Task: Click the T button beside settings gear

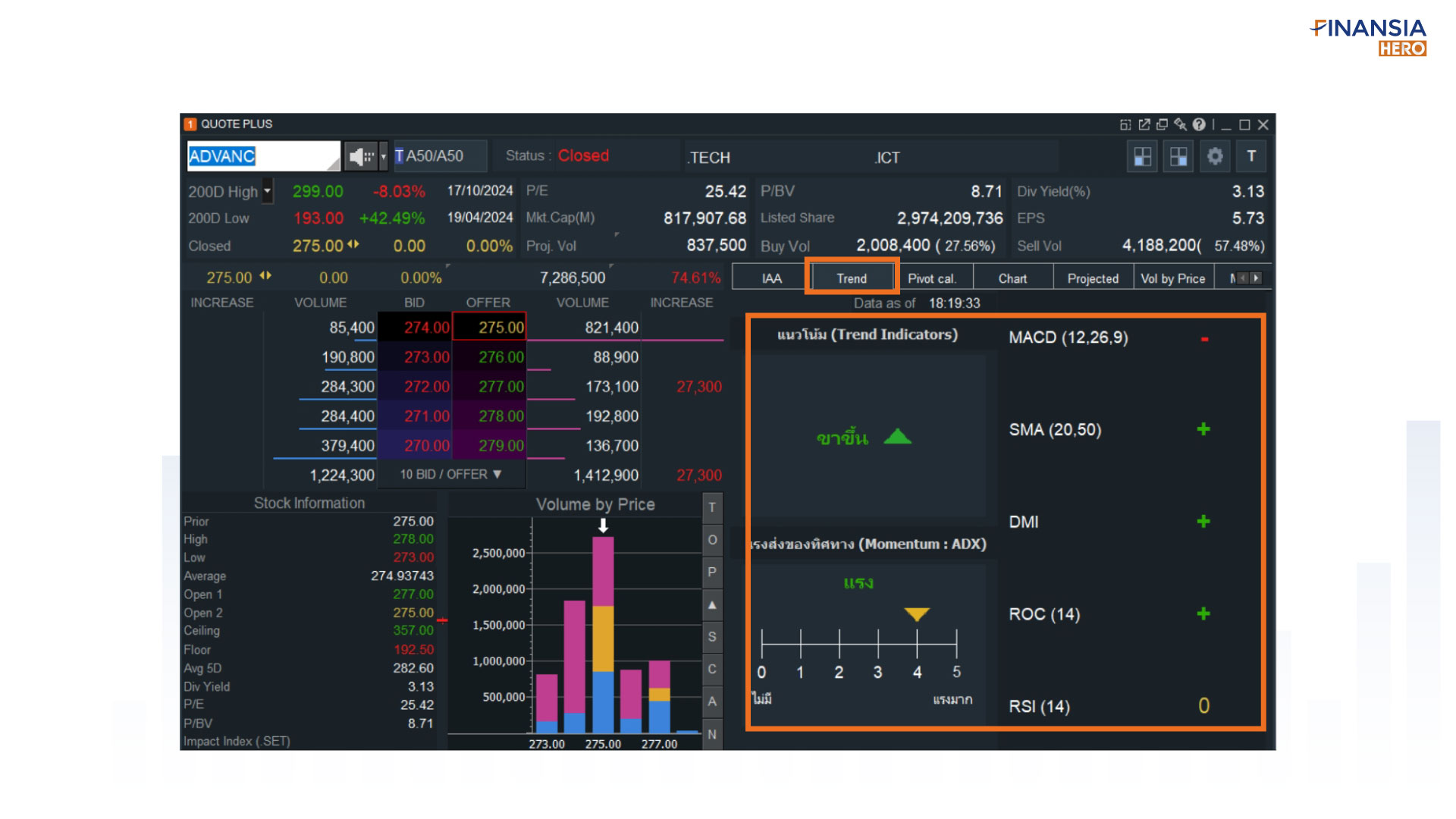Action: 1251,157
